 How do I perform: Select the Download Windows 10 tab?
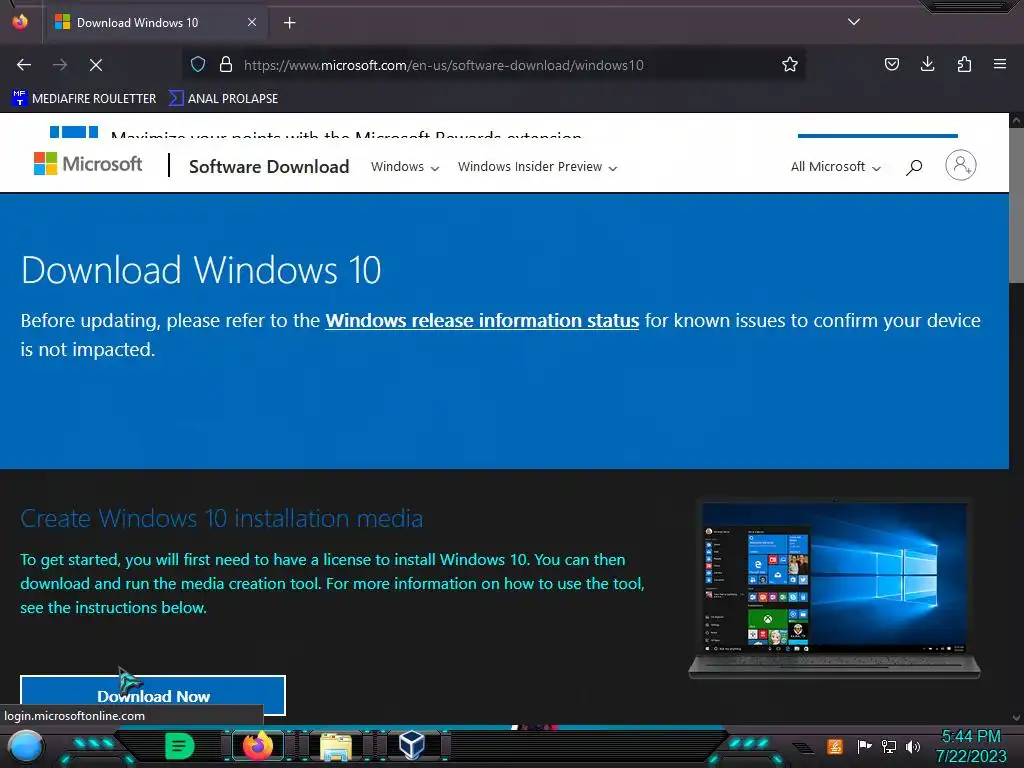(156, 23)
